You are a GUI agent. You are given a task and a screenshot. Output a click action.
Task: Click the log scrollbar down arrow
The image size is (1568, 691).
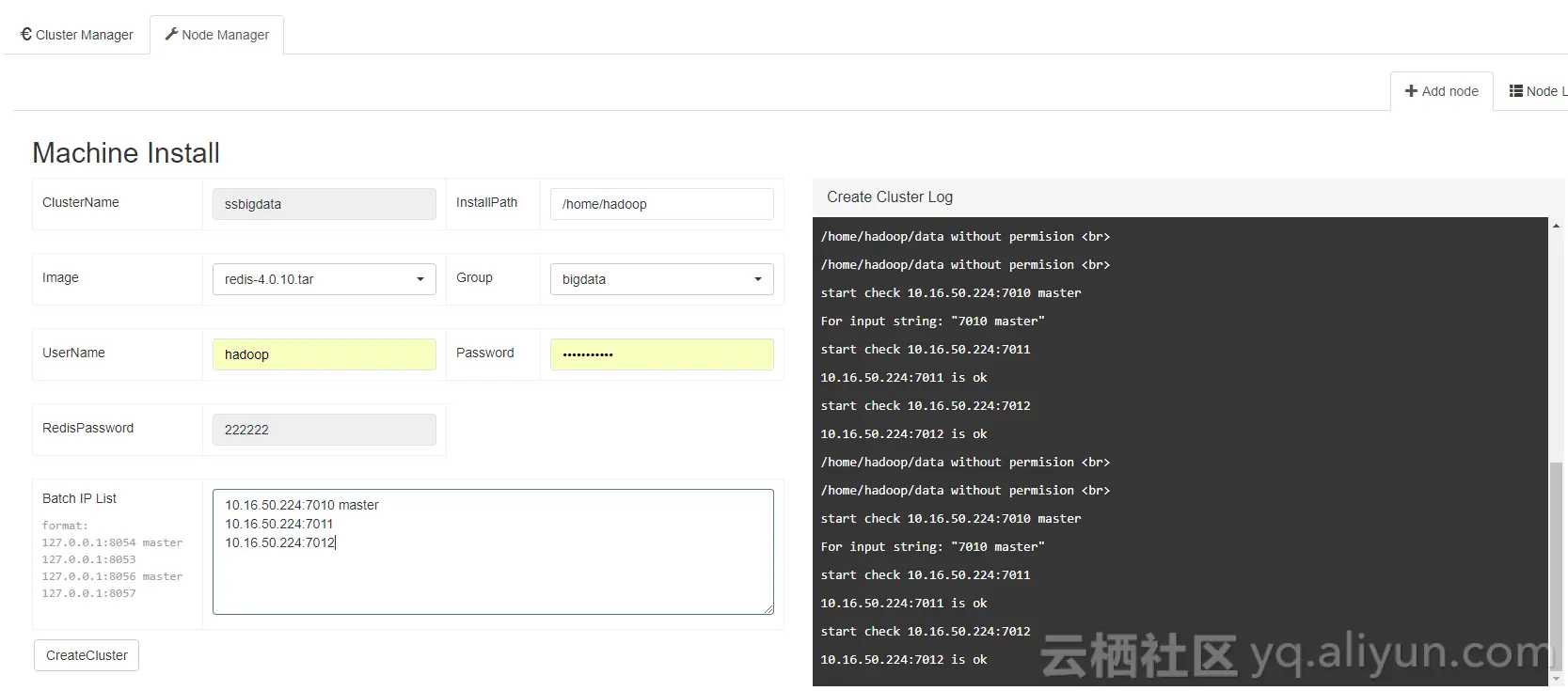point(1556,678)
